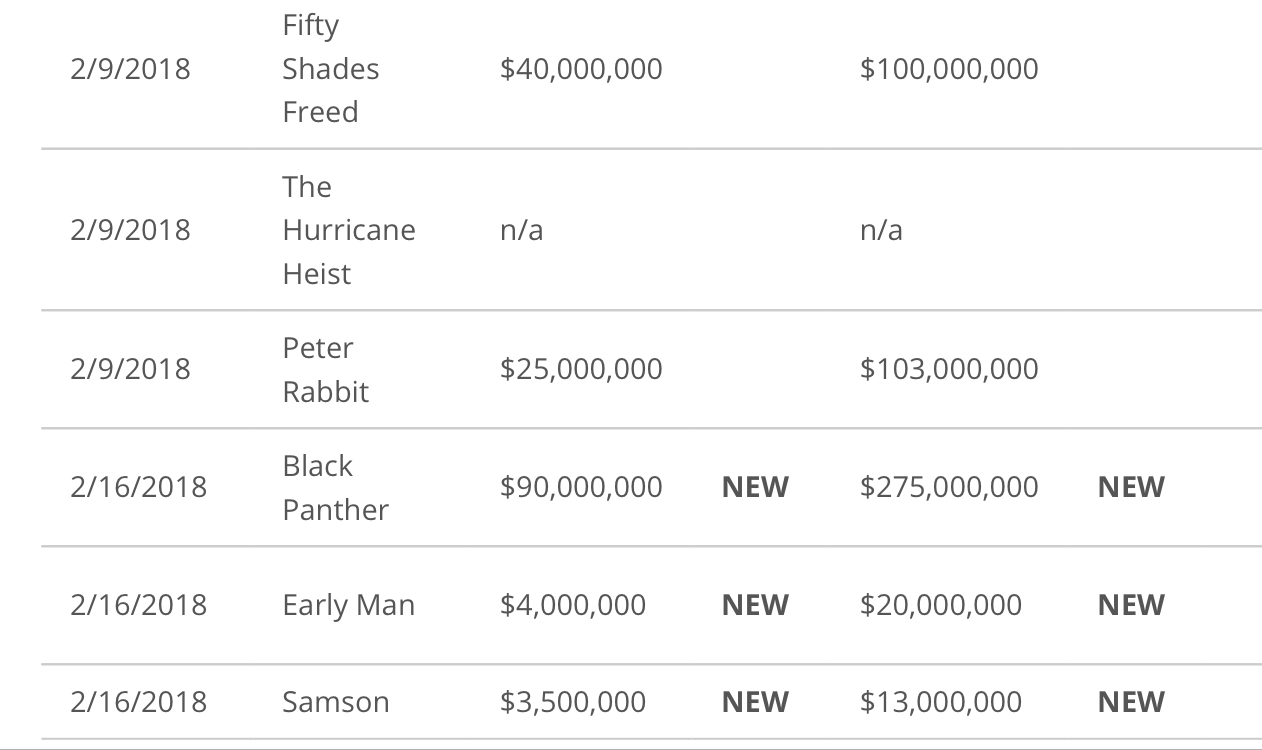Click the NEW badge beside $90,000,000
1262x750 pixels.
(755, 487)
